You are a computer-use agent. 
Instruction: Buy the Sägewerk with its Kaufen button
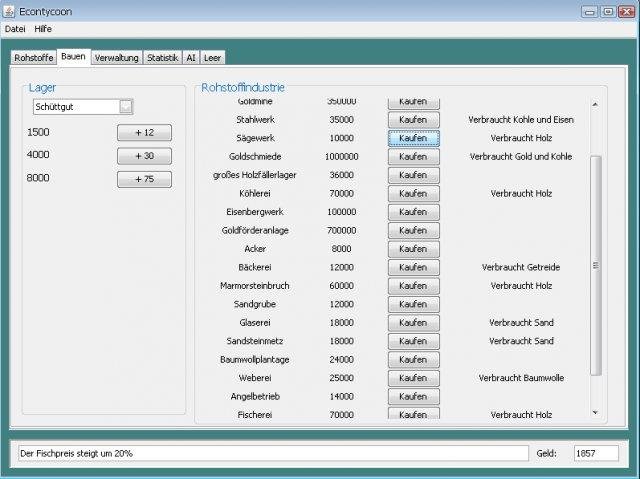pyautogui.click(x=413, y=138)
